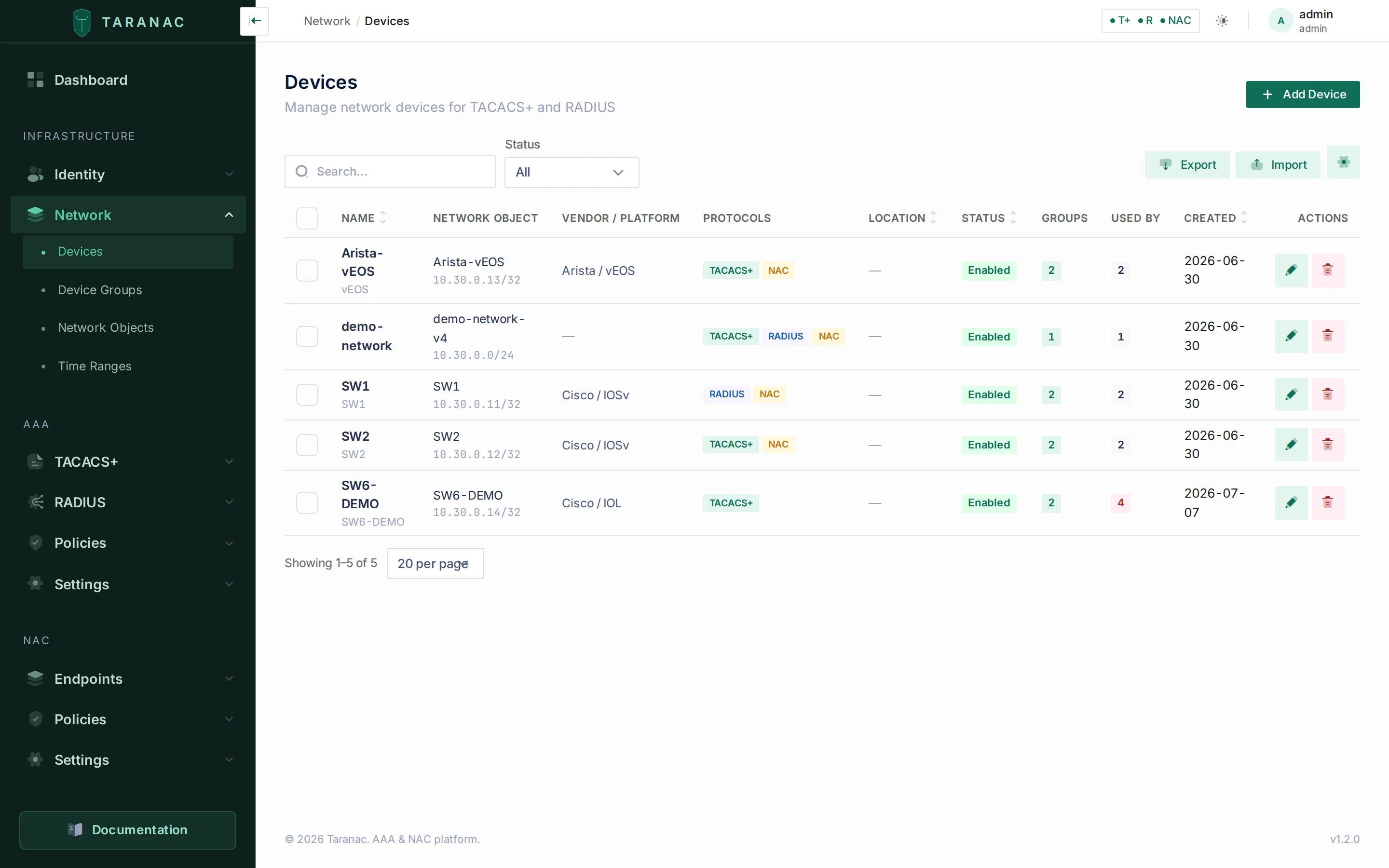Screen dimensions: 1389x868
Task: Open the 20 per page dropdown
Action: coord(435,563)
